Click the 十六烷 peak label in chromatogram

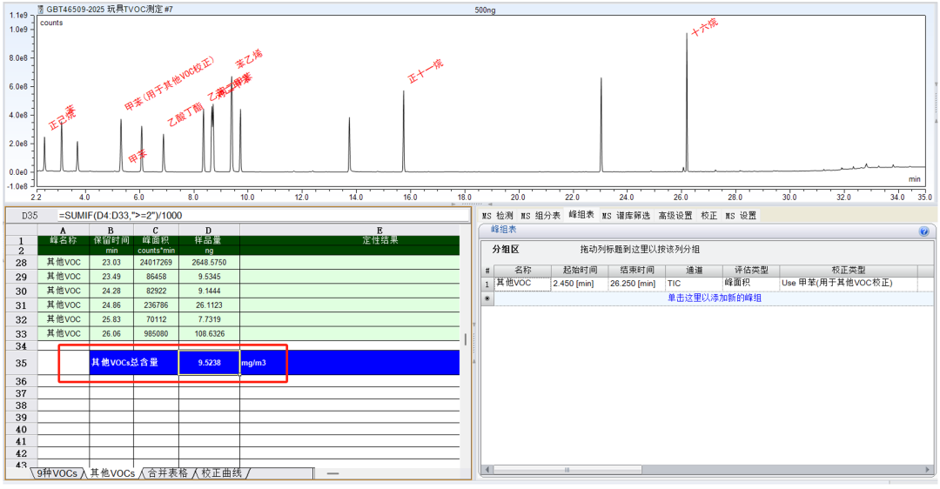(704, 27)
